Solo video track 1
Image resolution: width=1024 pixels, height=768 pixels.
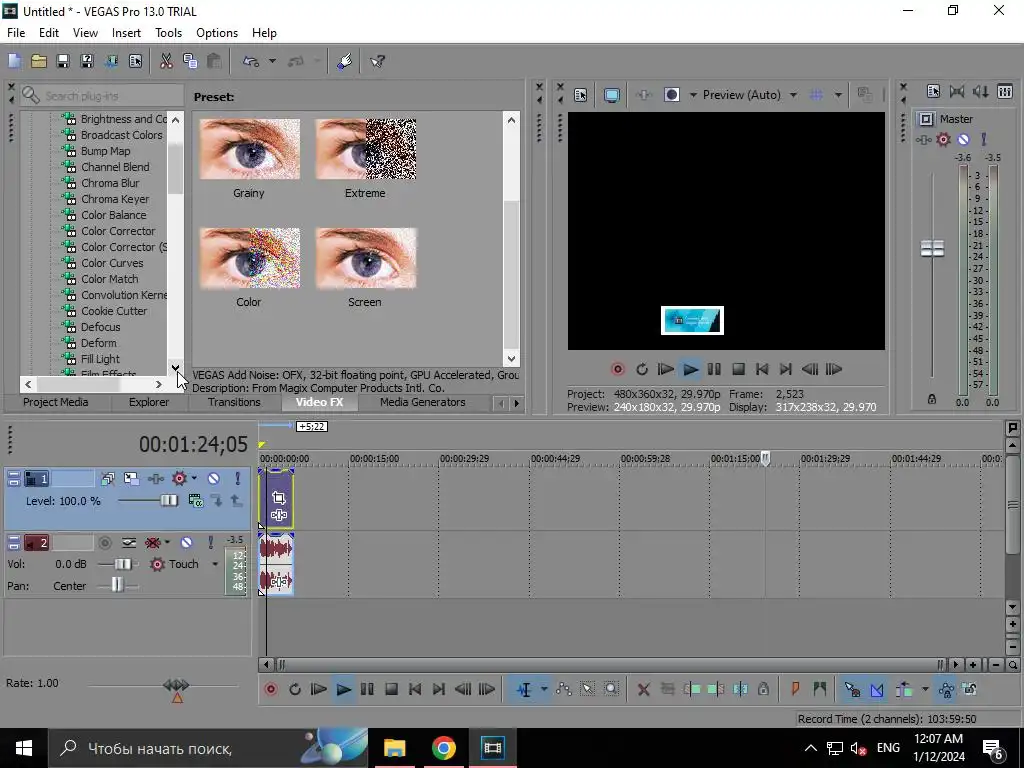click(237, 479)
